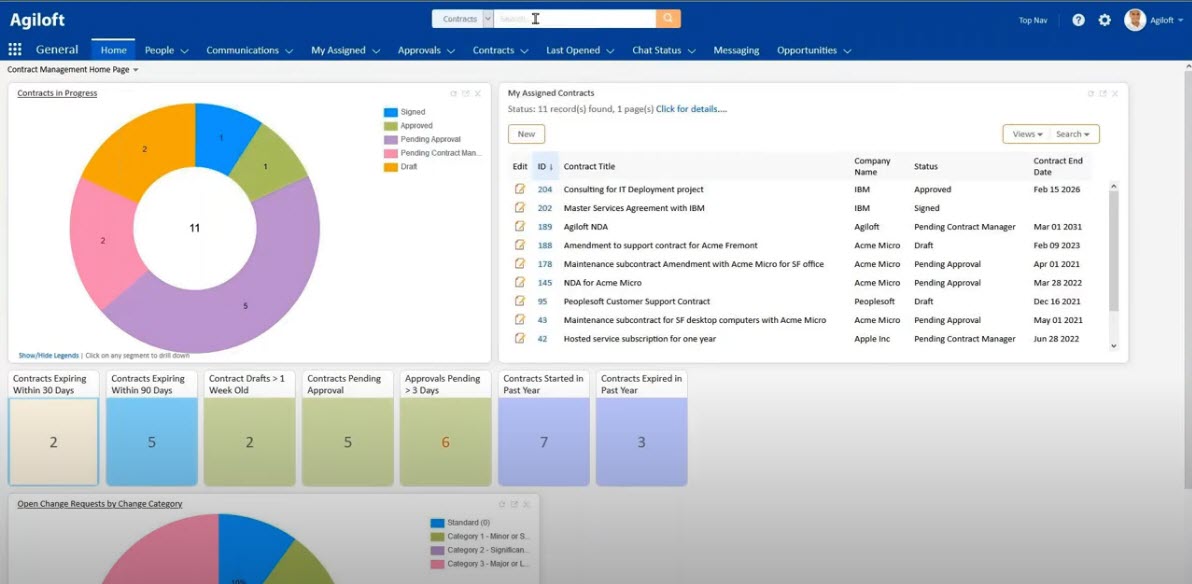Open the Click for details link

tap(692, 109)
